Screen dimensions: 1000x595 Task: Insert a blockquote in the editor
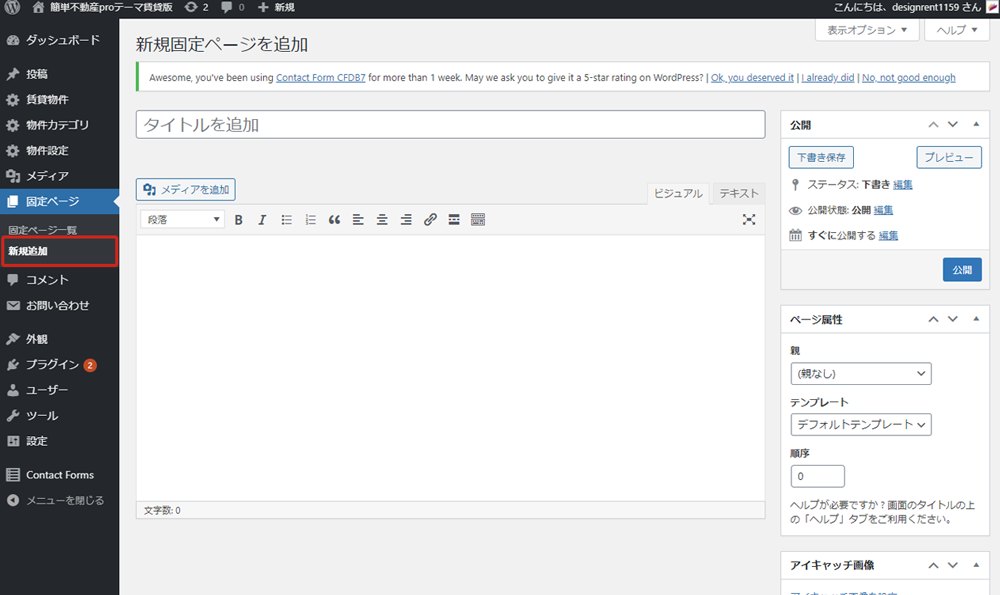(334, 220)
